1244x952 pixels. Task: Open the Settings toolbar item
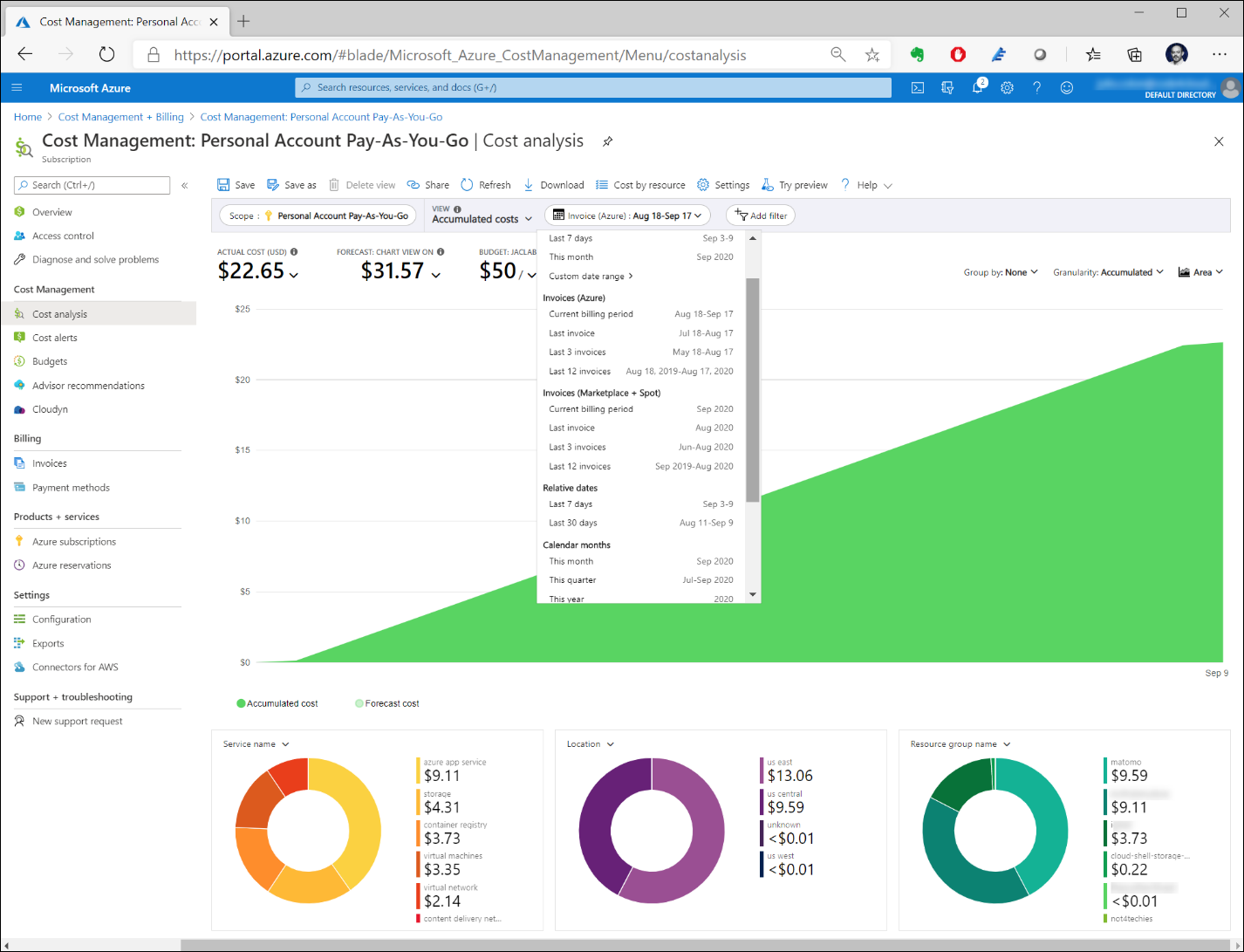[723, 185]
